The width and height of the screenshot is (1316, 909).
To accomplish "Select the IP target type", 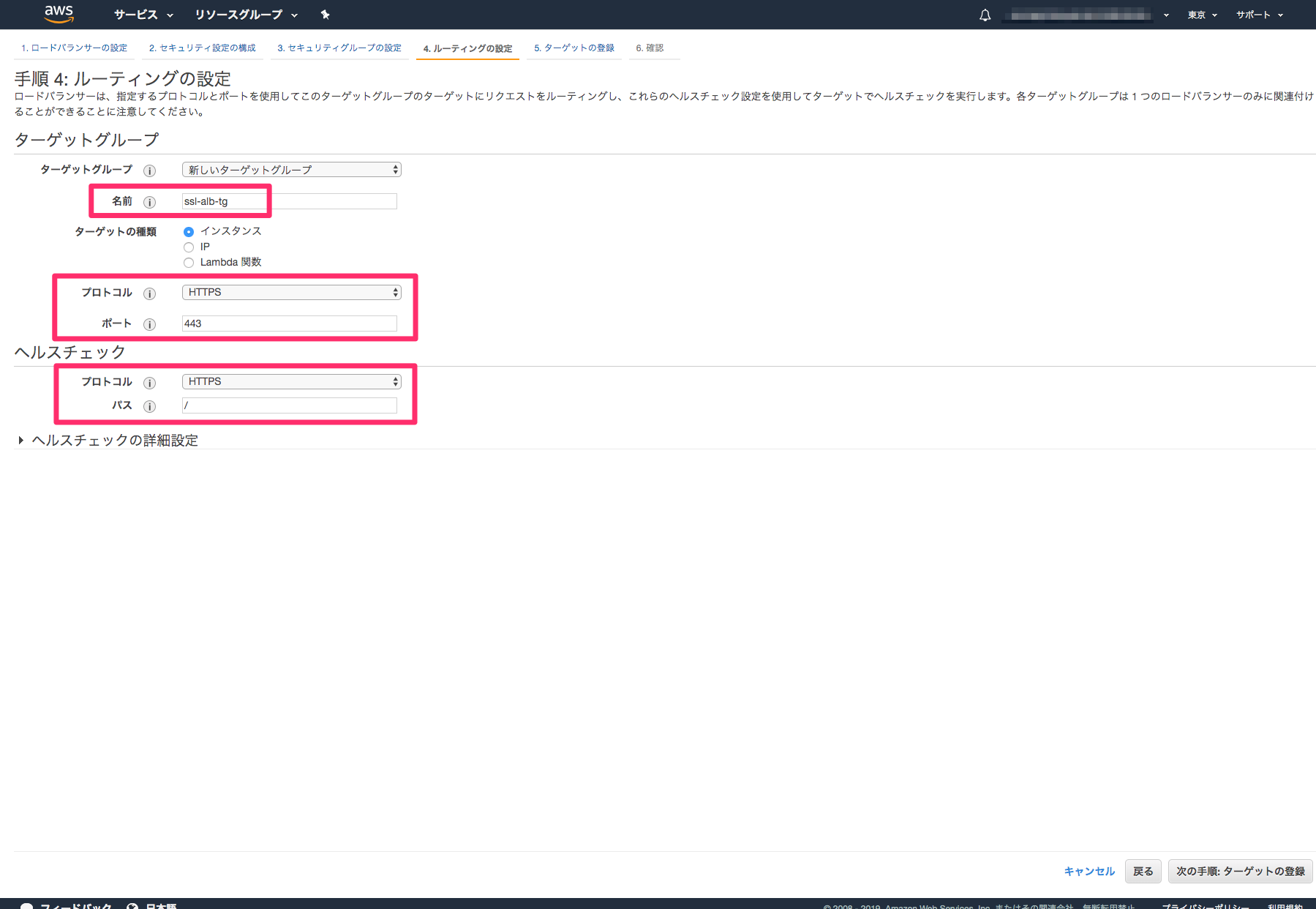I will tap(189, 247).
